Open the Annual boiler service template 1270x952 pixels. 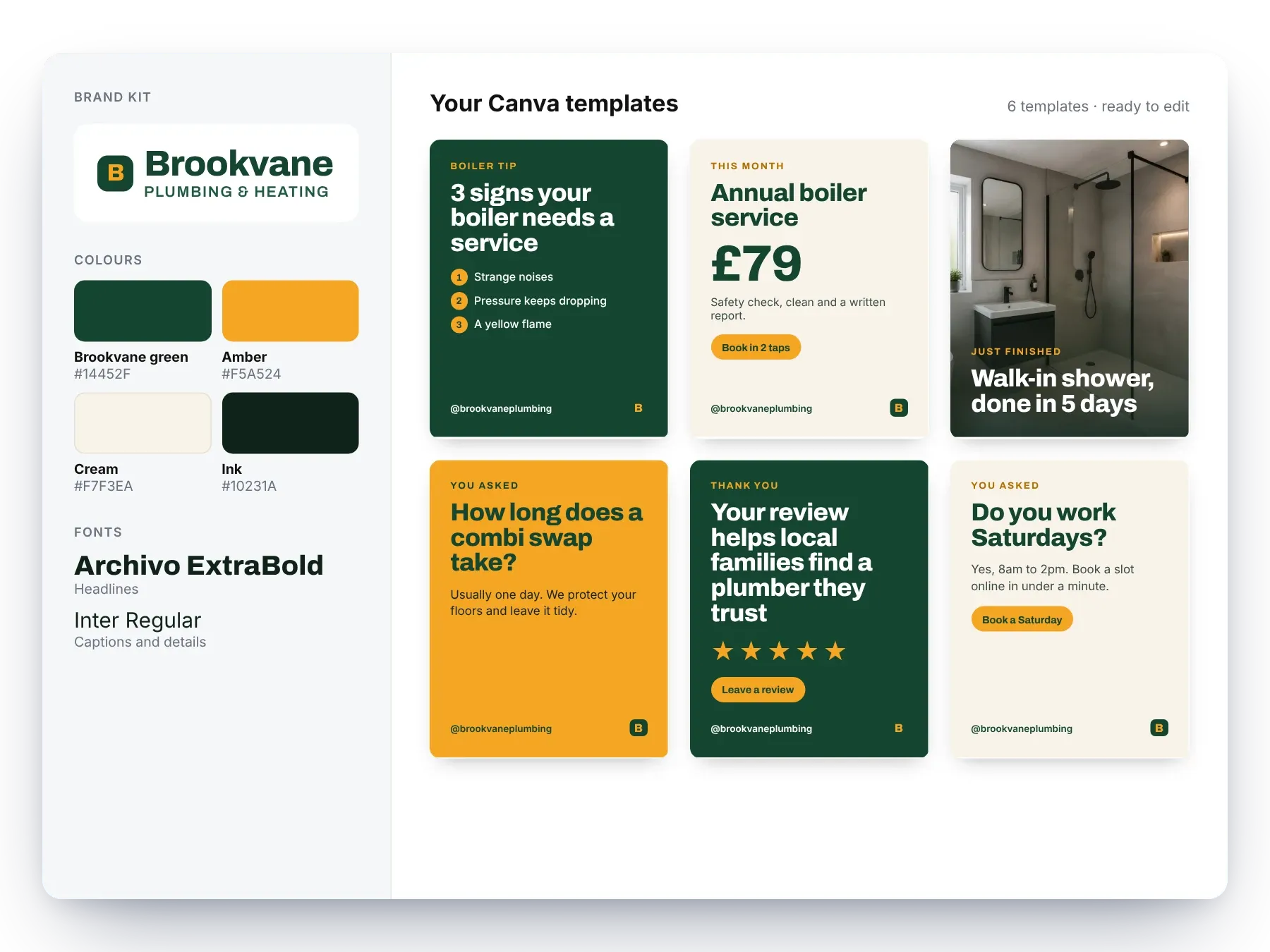(809, 288)
